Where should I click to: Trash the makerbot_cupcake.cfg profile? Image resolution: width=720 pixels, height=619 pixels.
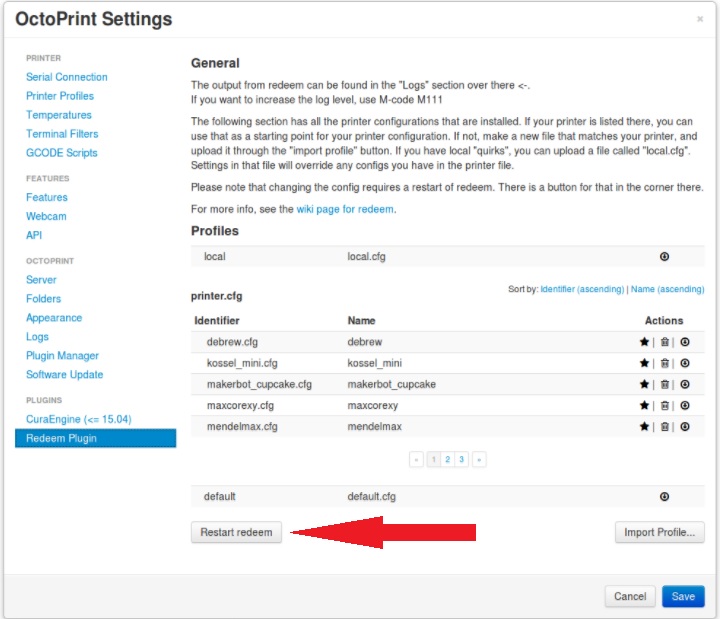[x=664, y=384]
